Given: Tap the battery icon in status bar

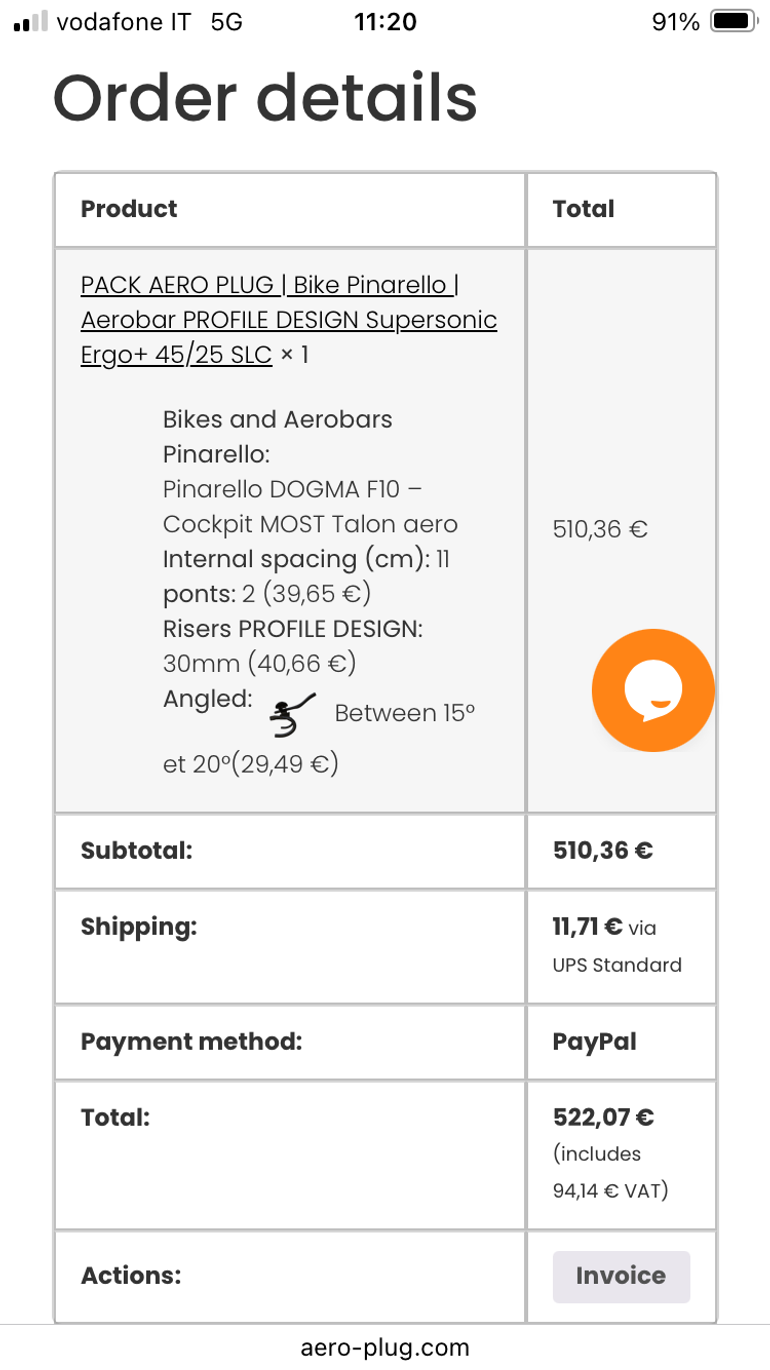Looking at the screenshot, I should tap(733, 21).
